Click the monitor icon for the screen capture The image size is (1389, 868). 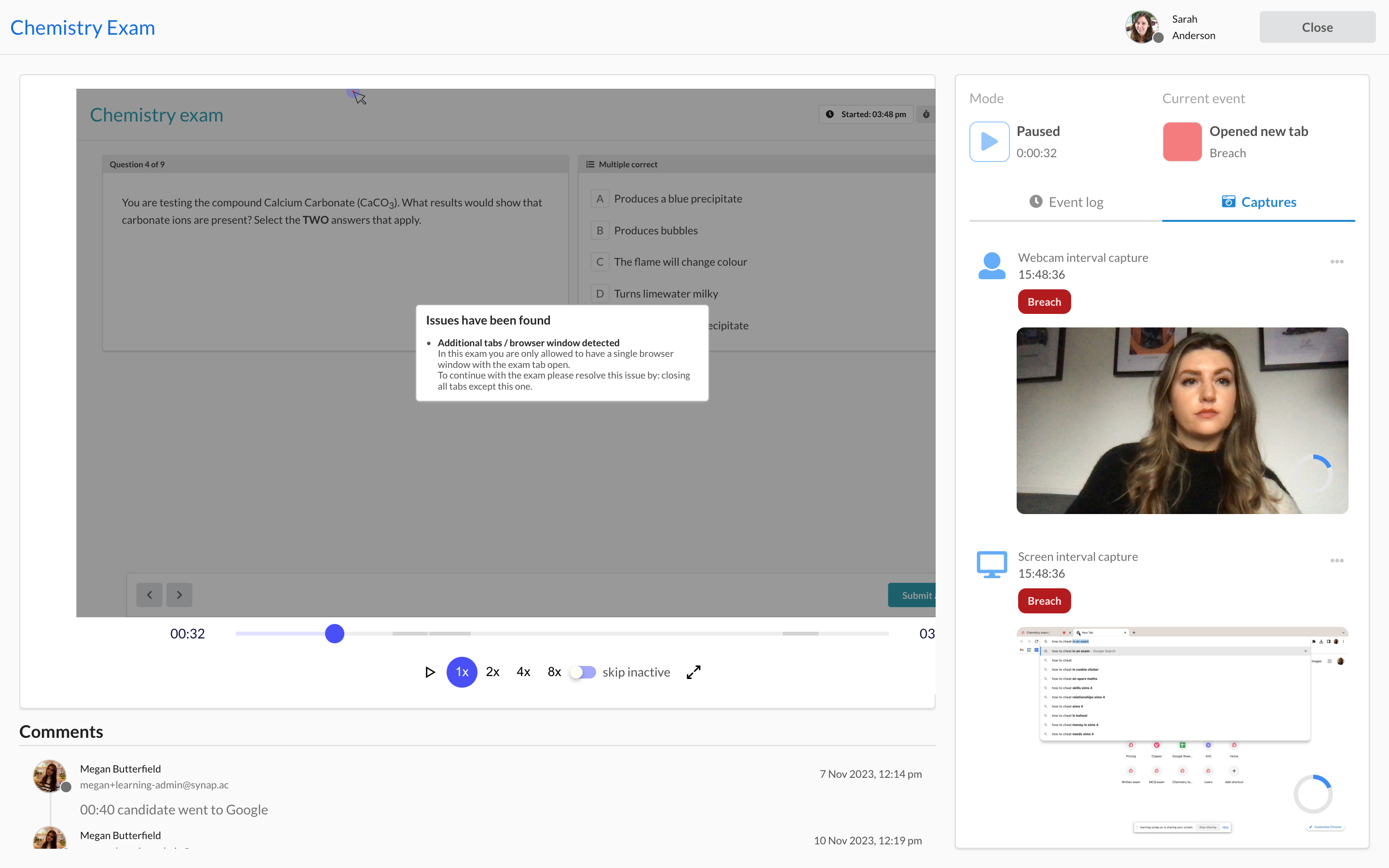point(991,564)
